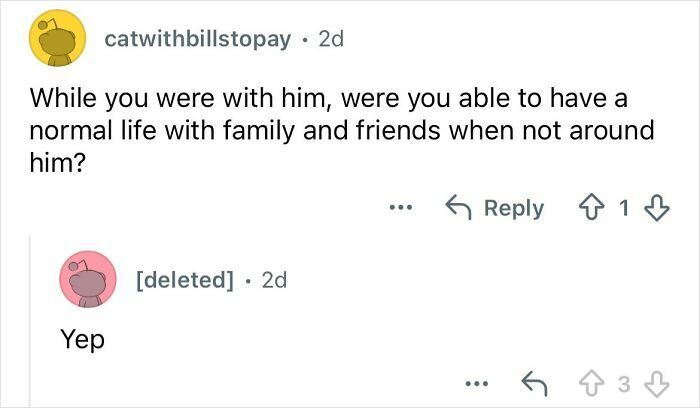This screenshot has height=408, width=700.
Task: Downvote the 'Yep' reply
Action: point(656,383)
